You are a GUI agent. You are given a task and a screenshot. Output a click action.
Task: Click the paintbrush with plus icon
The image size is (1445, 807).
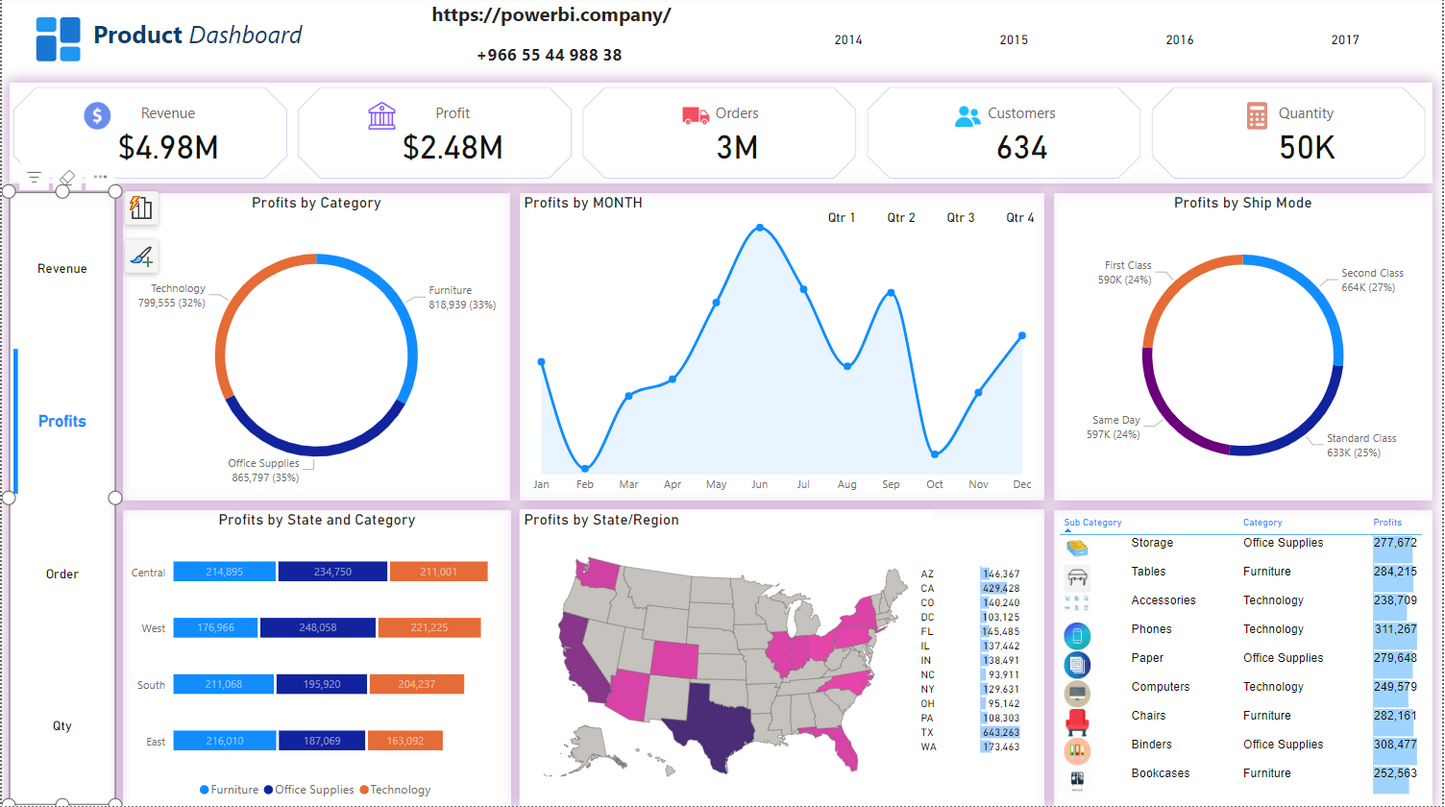141,257
